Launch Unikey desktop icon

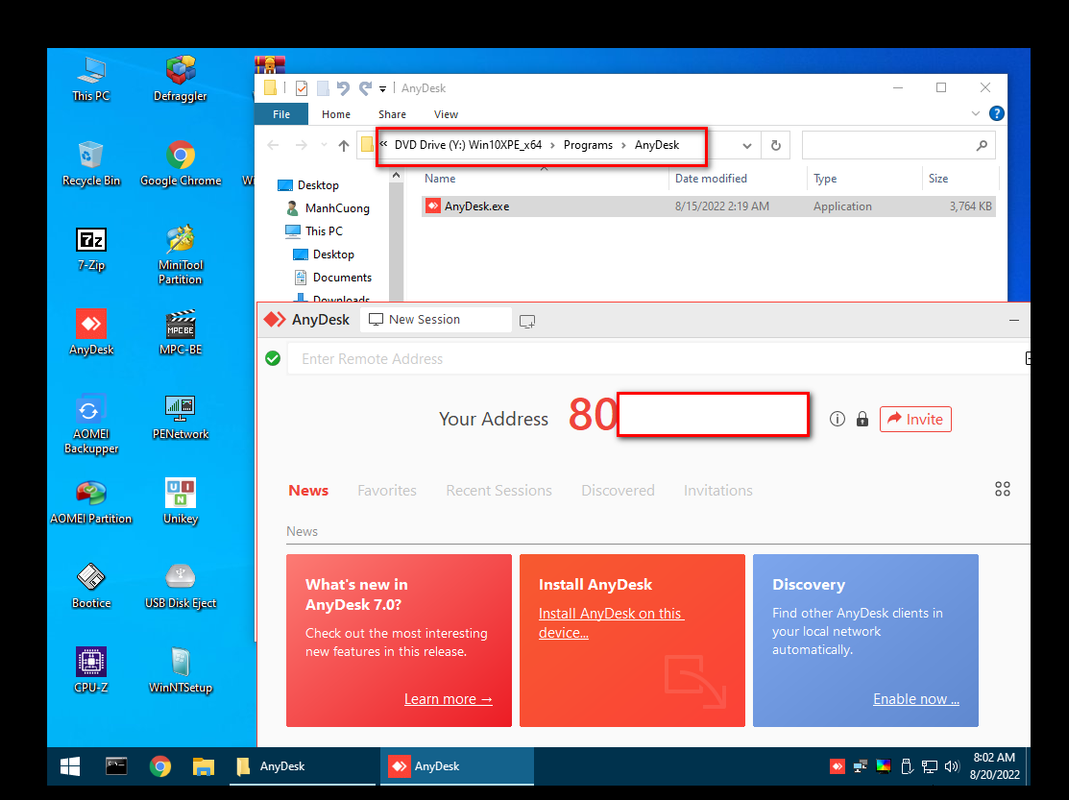181,501
